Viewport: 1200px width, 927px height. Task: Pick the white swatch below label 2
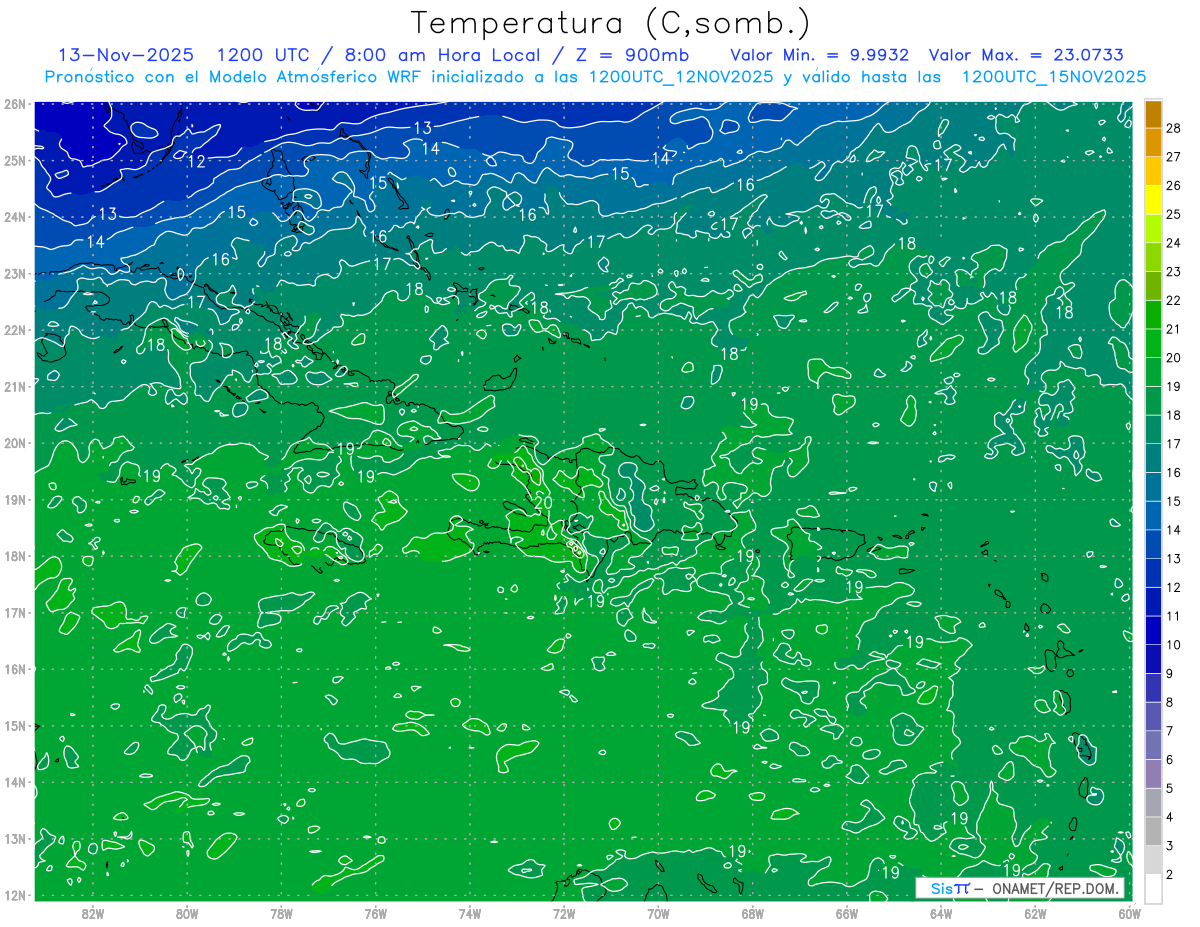click(1153, 888)
